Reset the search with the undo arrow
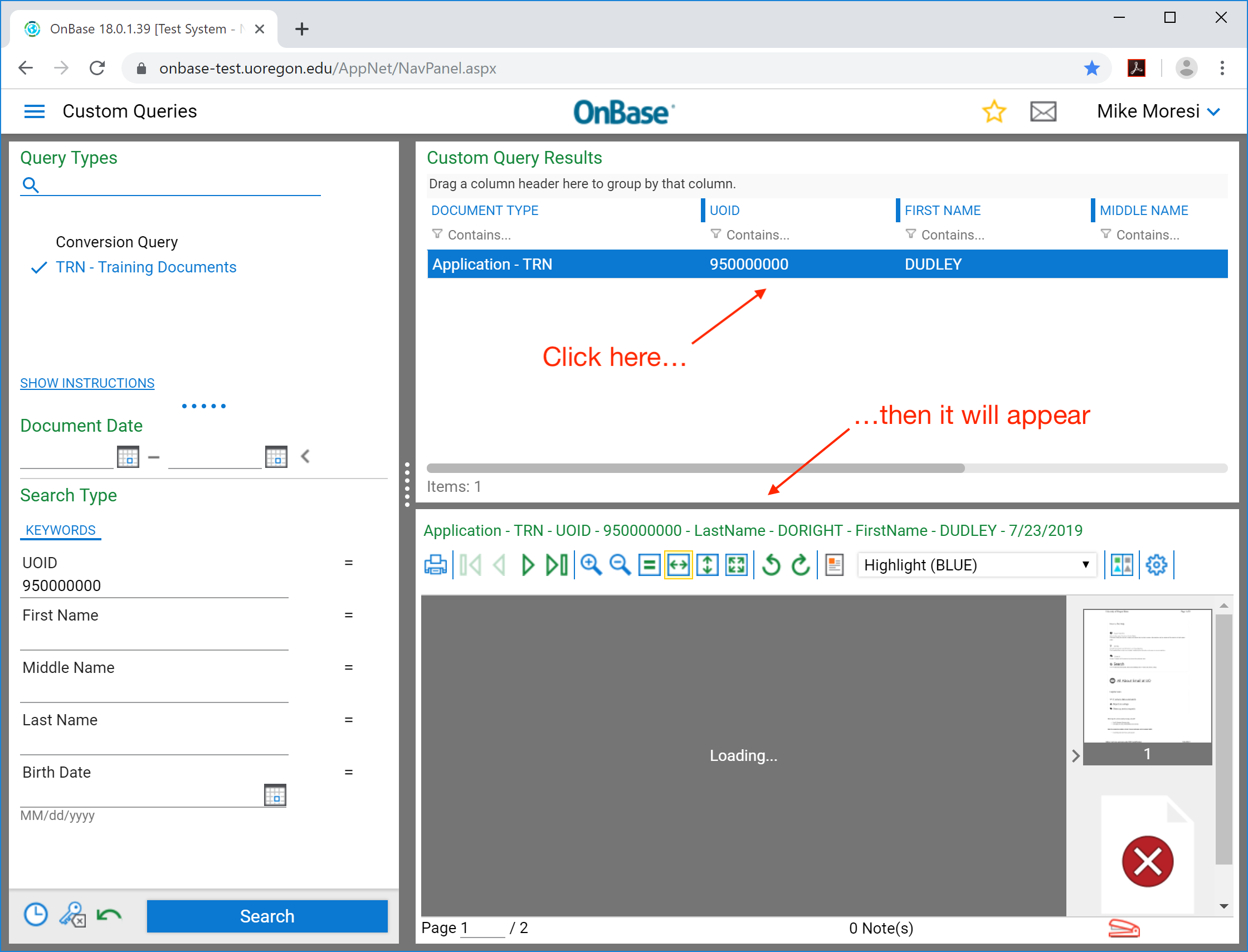The height and width of the screenshot is (952, 1248). click(x=109, y=915)
